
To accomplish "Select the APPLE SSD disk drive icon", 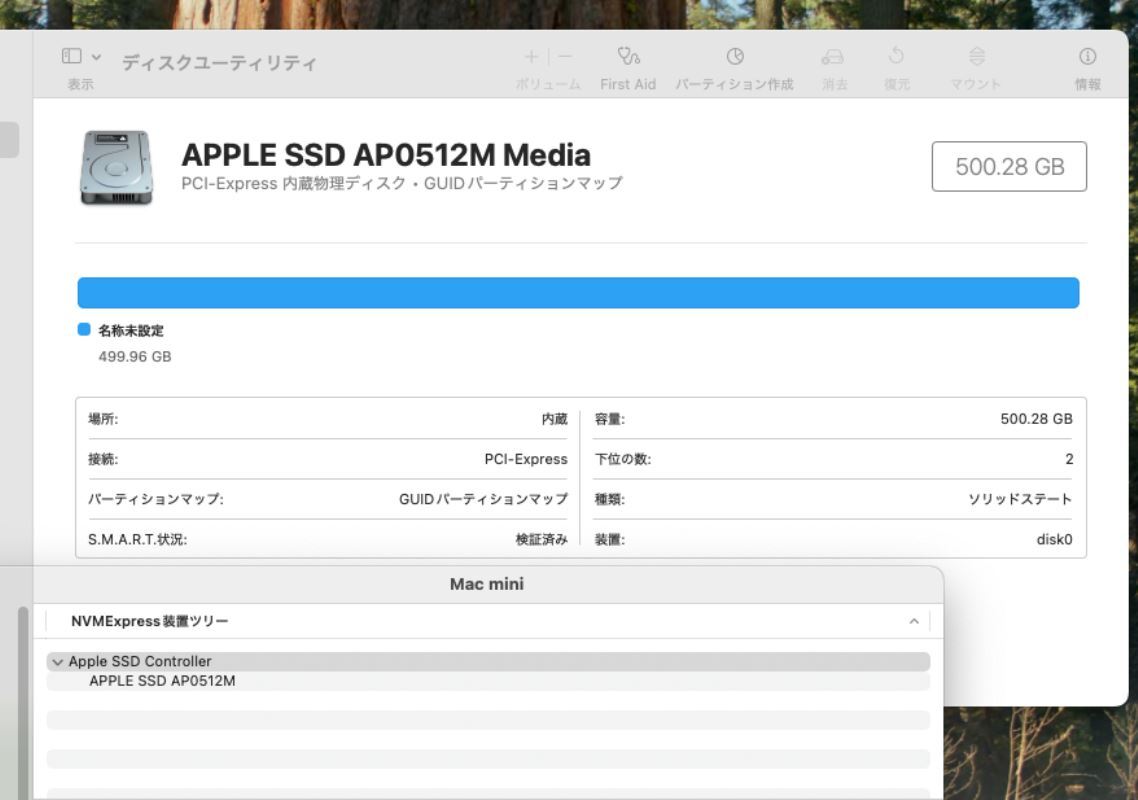I will click(x=116, y=168).
